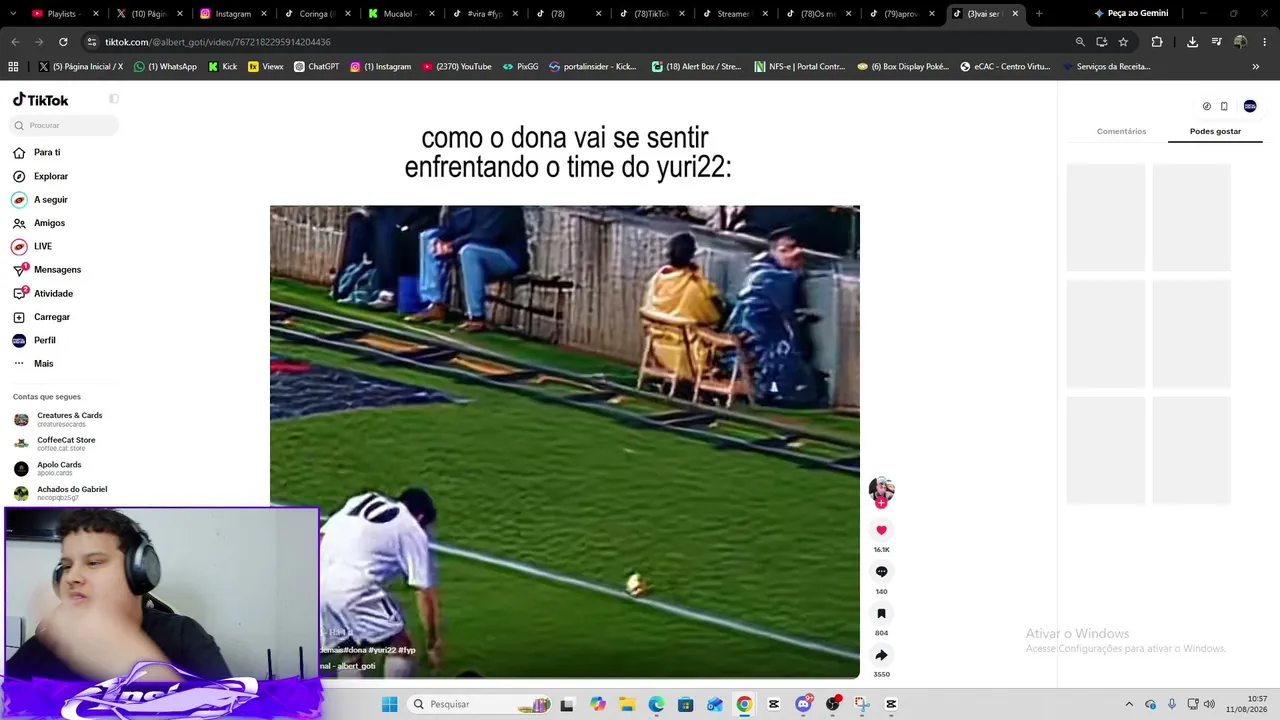Open the WhatsApp bookmark
This screenshot has width=1280, height=720.
[166, 67]
